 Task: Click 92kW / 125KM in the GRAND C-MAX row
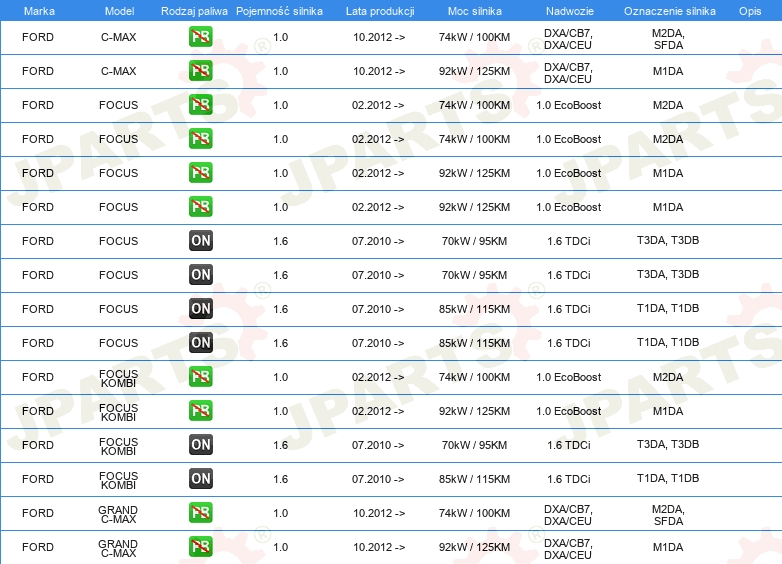(474, 547)
